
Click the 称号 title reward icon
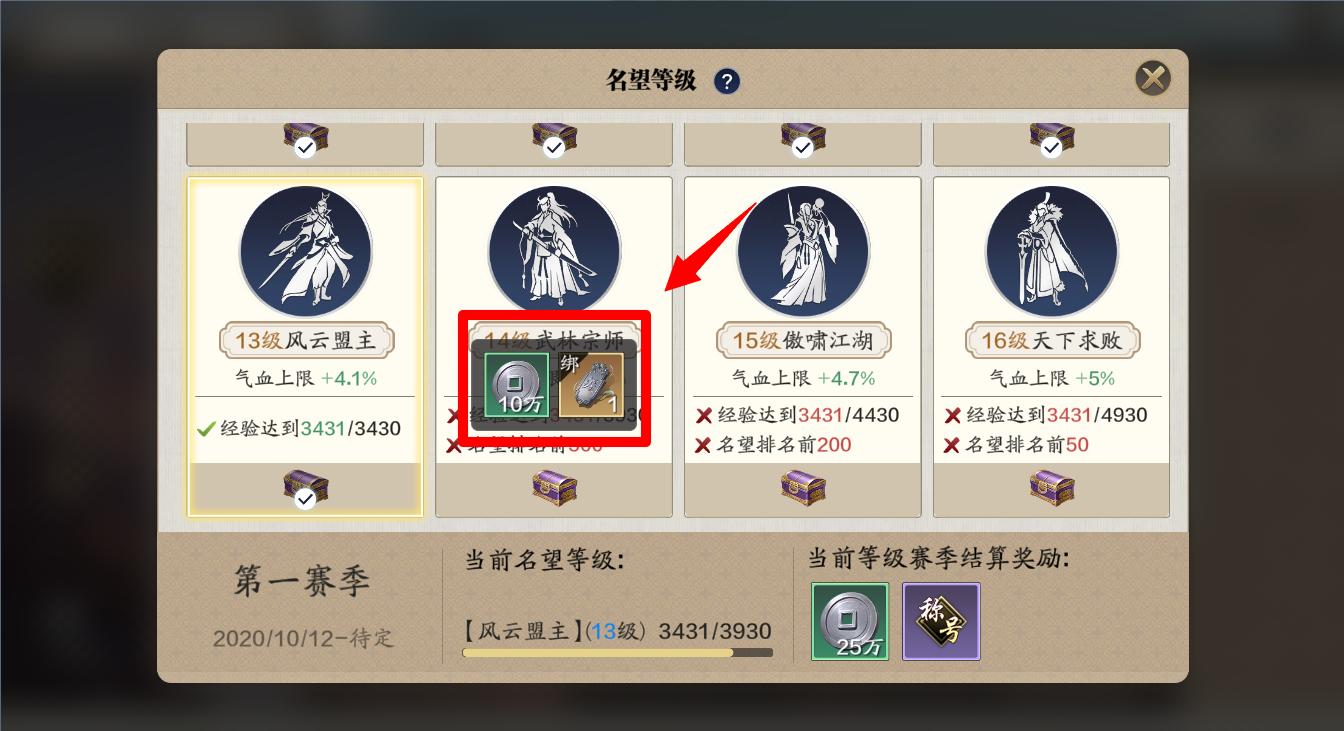941,622
